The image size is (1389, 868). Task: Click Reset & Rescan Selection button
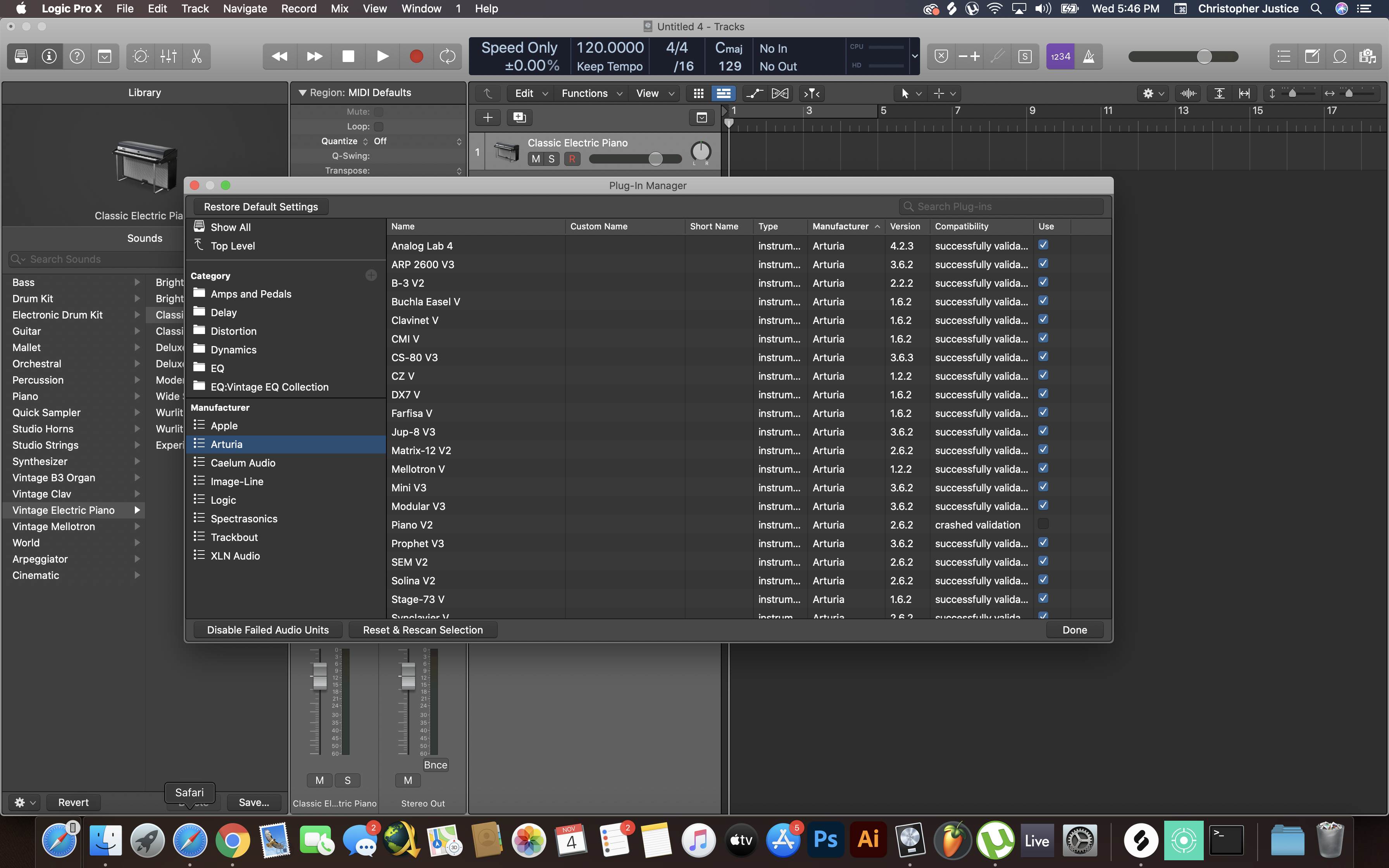coord(422,630)
